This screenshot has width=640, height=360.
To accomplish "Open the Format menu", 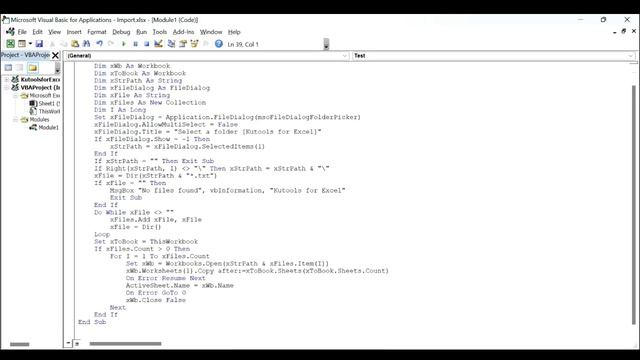I will coord(97,32).
